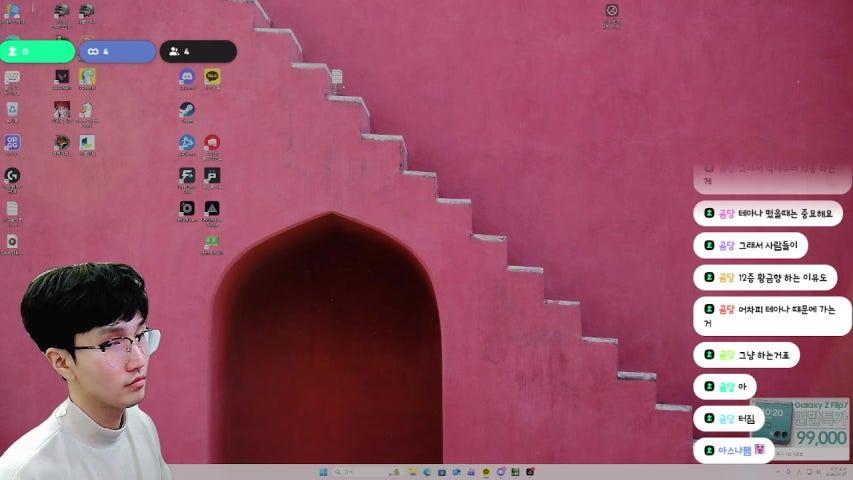Screen dimensions: 853x480
Task: Open the Windows Start menu
Action: click(x=323, y=472)
